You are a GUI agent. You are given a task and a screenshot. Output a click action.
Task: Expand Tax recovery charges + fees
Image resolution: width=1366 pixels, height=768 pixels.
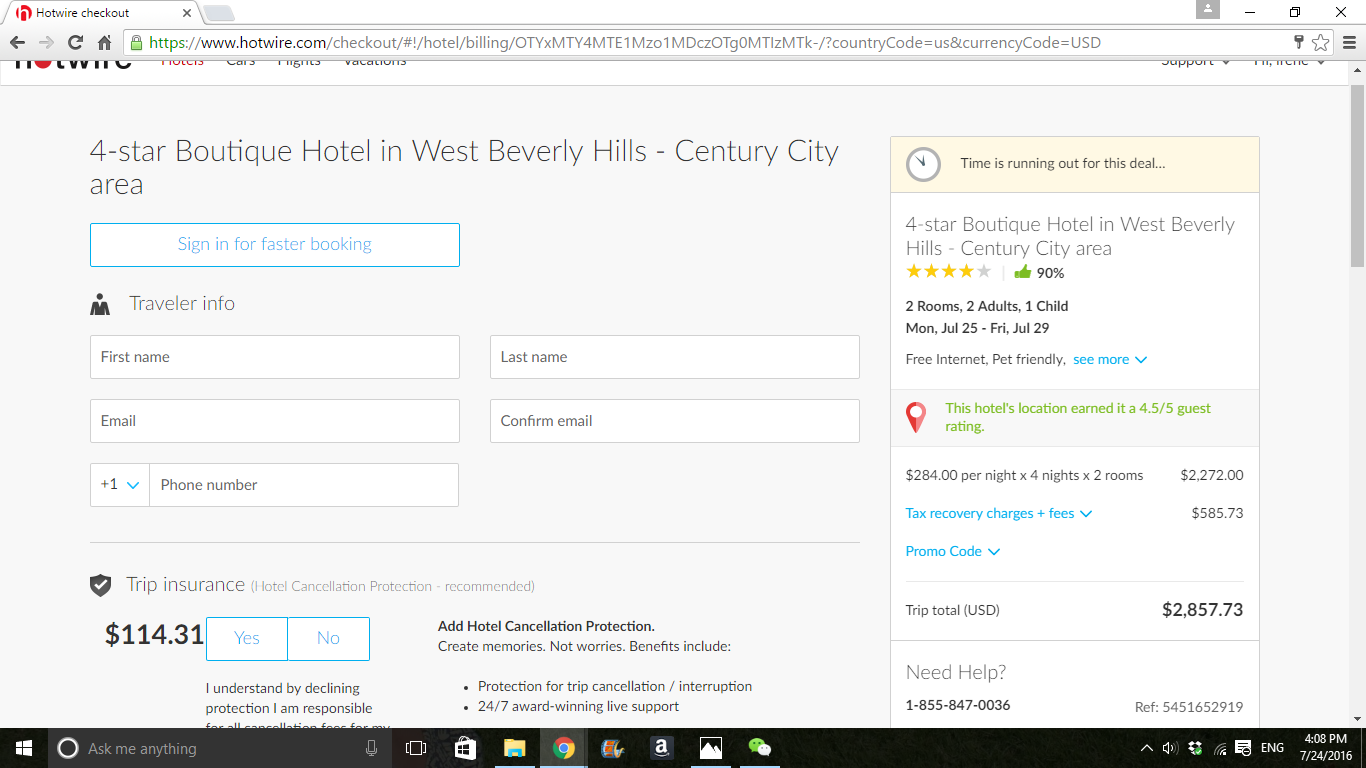[998, 513]
